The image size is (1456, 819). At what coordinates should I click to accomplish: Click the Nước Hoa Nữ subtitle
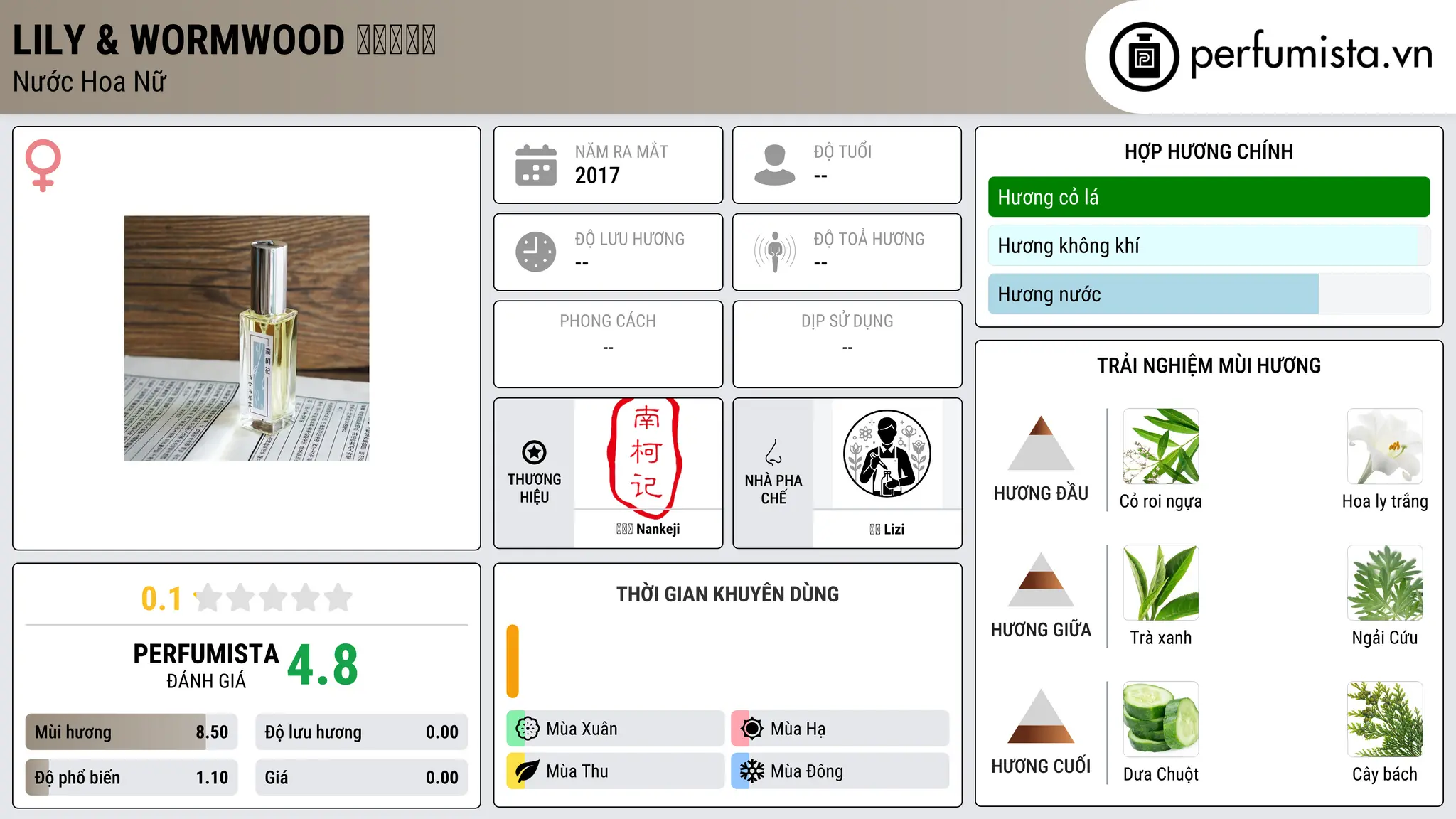[90, 82]
